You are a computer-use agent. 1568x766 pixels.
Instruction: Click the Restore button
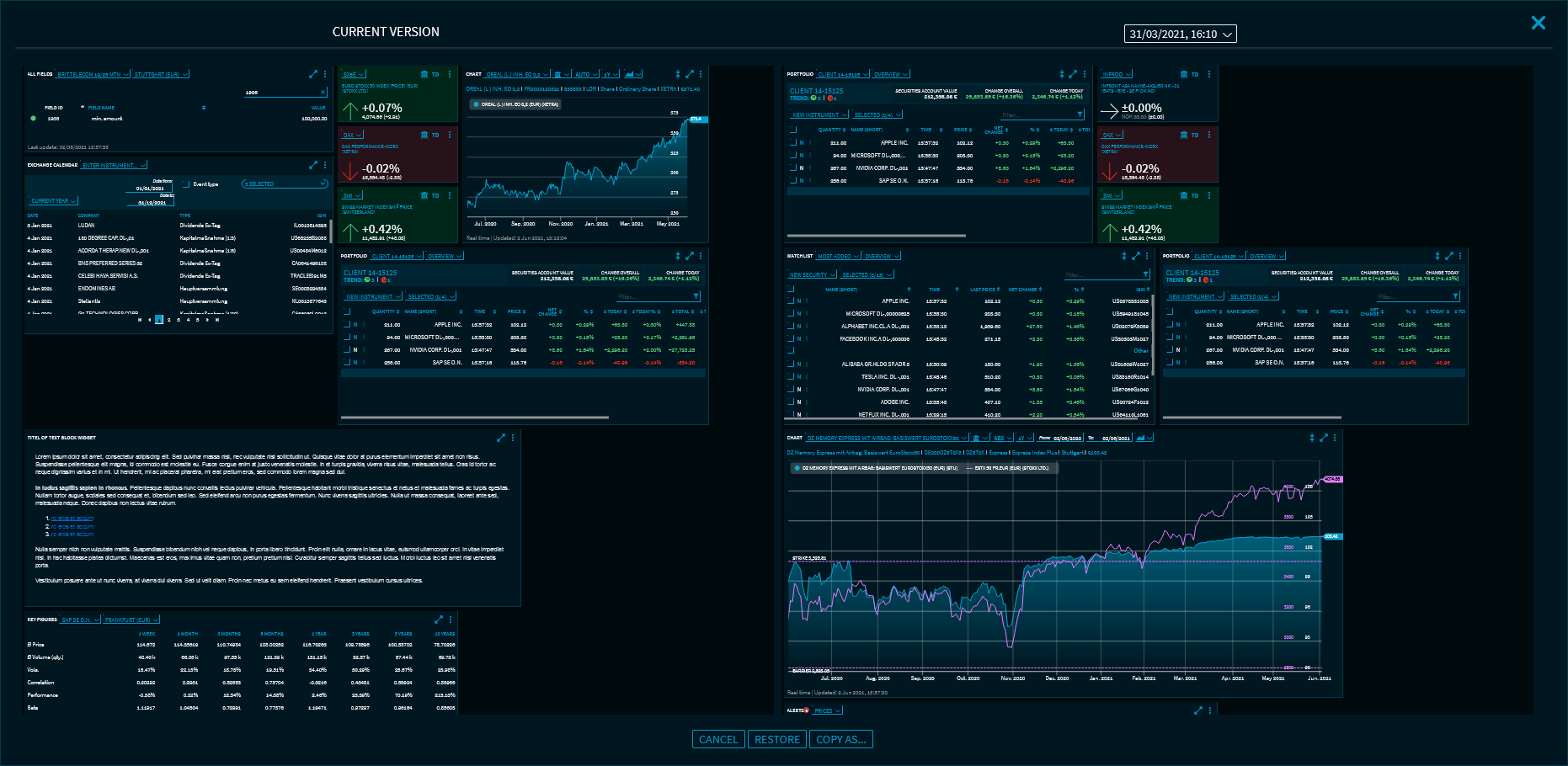coord(776,739)
